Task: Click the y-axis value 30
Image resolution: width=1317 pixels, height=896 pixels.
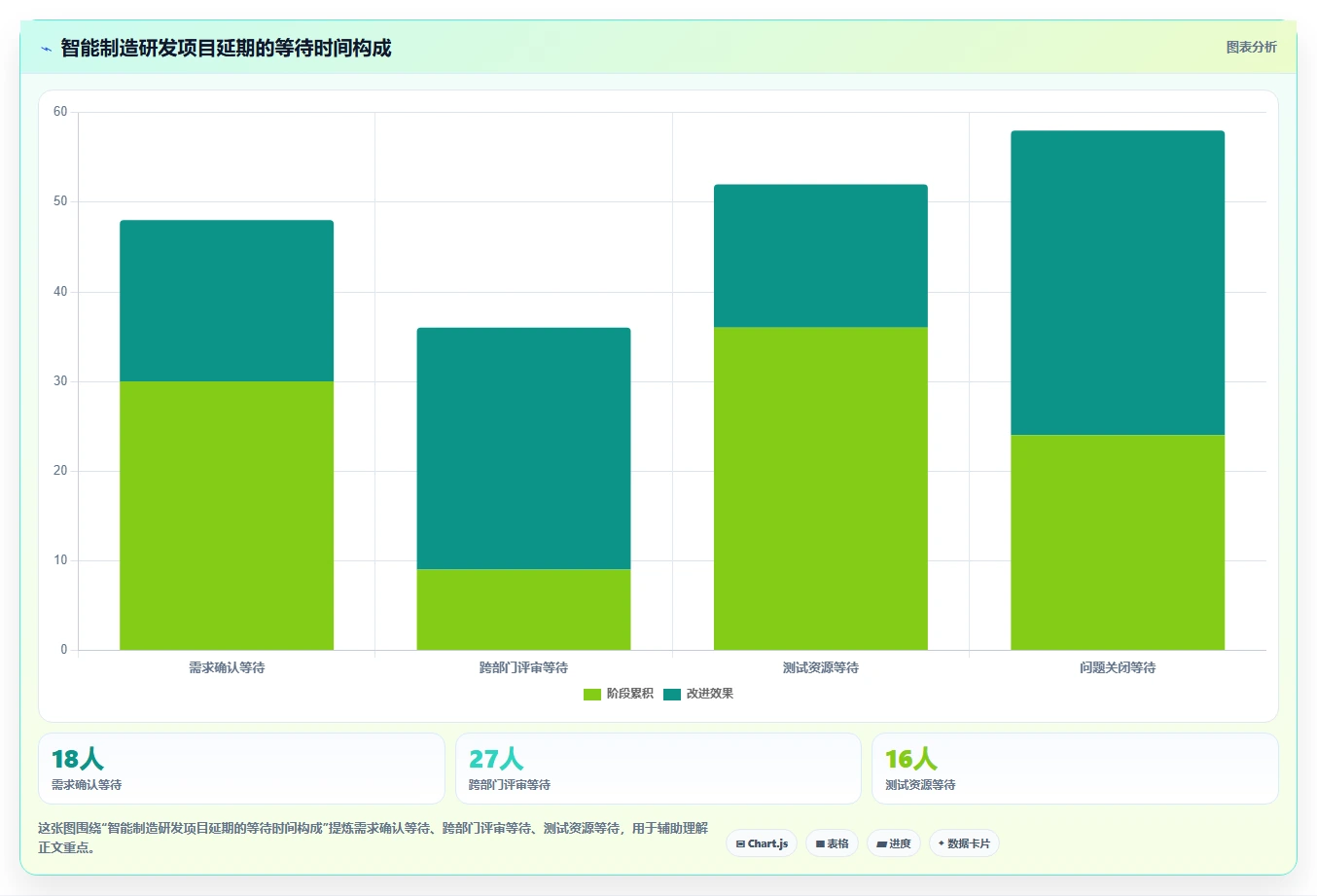Action: click(60, 381)
